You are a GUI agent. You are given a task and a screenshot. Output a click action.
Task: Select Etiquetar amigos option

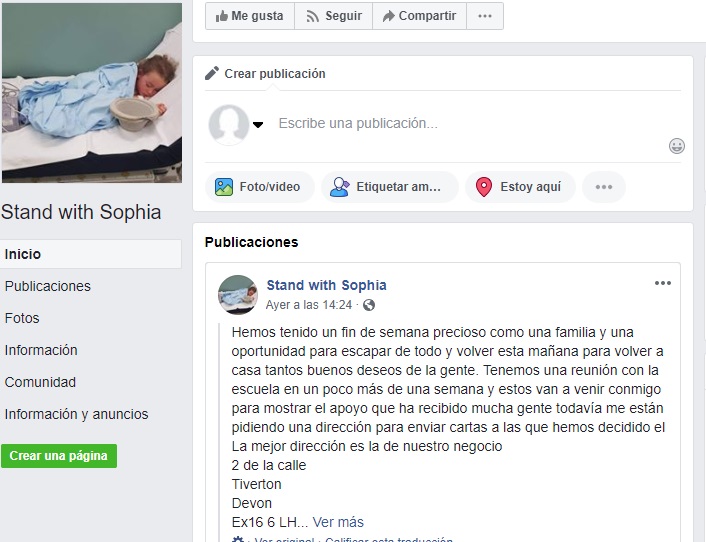pos(390,187)
